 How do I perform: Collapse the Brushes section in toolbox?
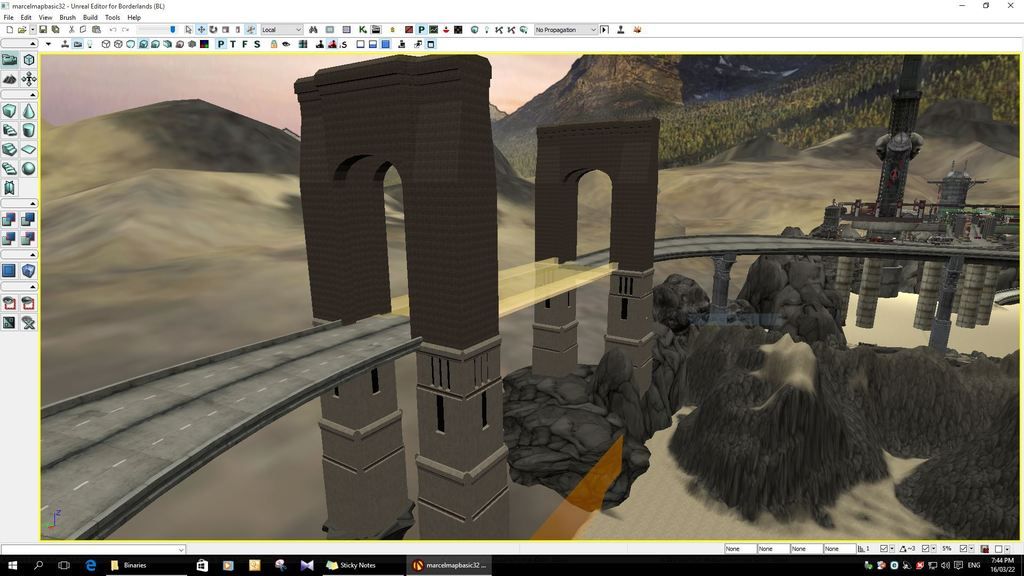pyautogui.click(x=20, y=95)
